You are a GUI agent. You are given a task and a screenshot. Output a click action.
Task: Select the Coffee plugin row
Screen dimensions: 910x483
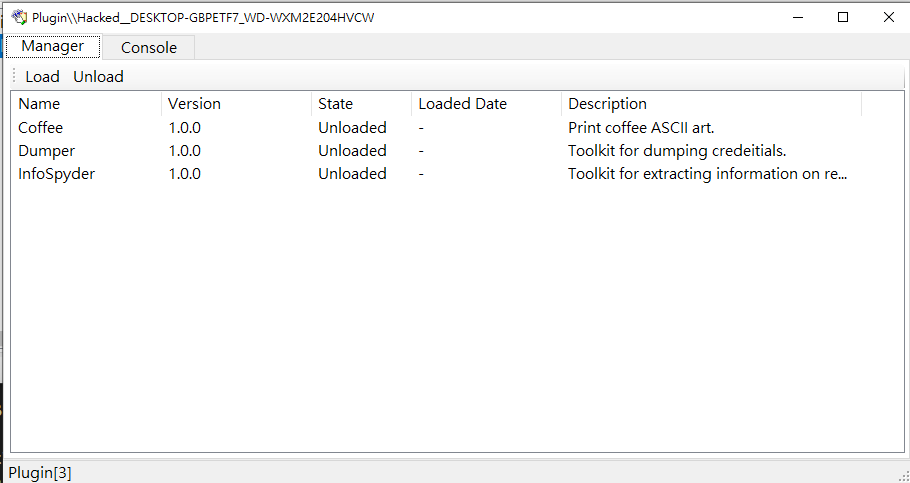pyautogui.click(x=41, y=128)
